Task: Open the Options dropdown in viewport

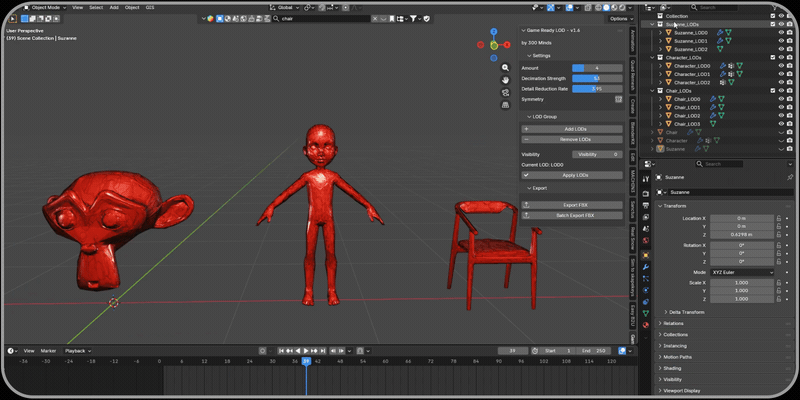Action: [x=621, y=18]
